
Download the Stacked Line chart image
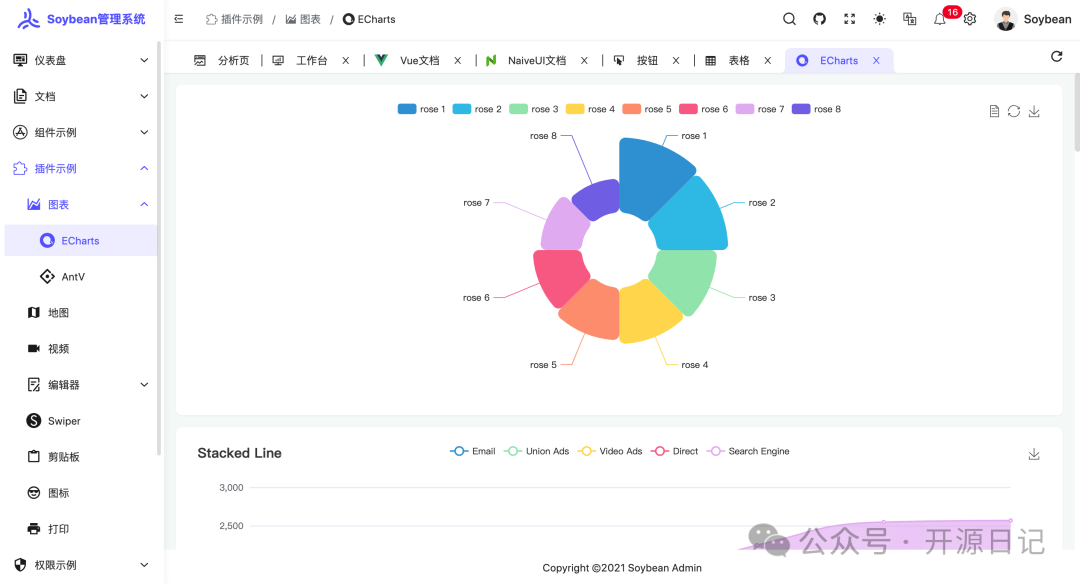click(1034, 454)
